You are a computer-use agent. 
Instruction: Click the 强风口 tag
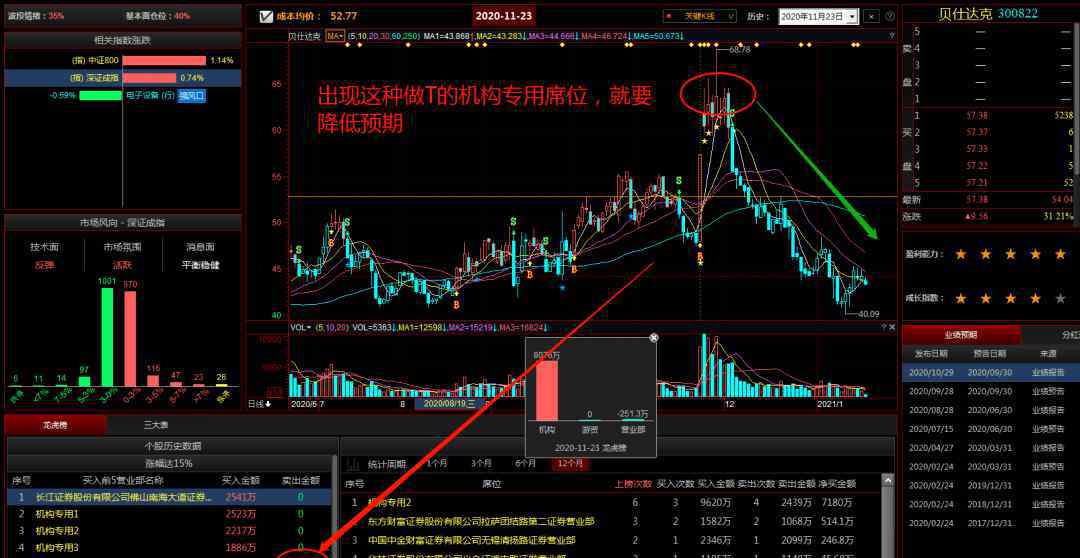pos(192,96)
